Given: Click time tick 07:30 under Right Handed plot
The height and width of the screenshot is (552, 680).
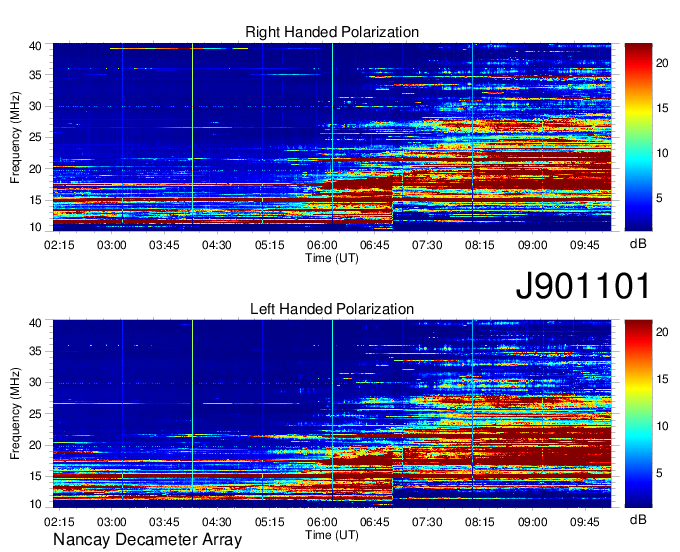Looking at the screenshot, I should [x=427, y=245].
